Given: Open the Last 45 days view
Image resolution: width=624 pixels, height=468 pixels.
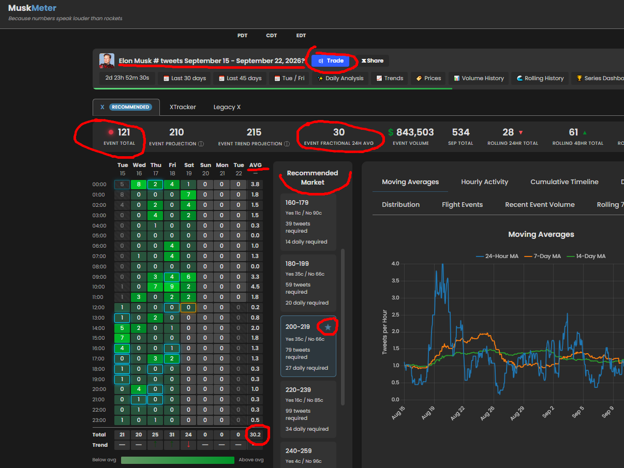Looking at the screenshot, I should tap(240, 78).
